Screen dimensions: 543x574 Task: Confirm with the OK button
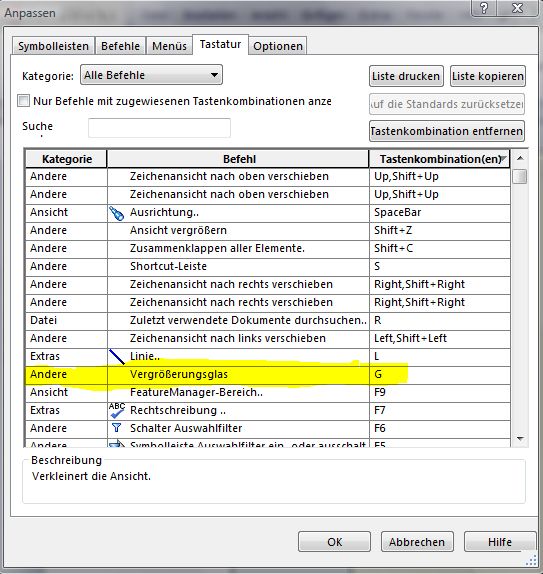pyautogui.click(x=334, y=542)
